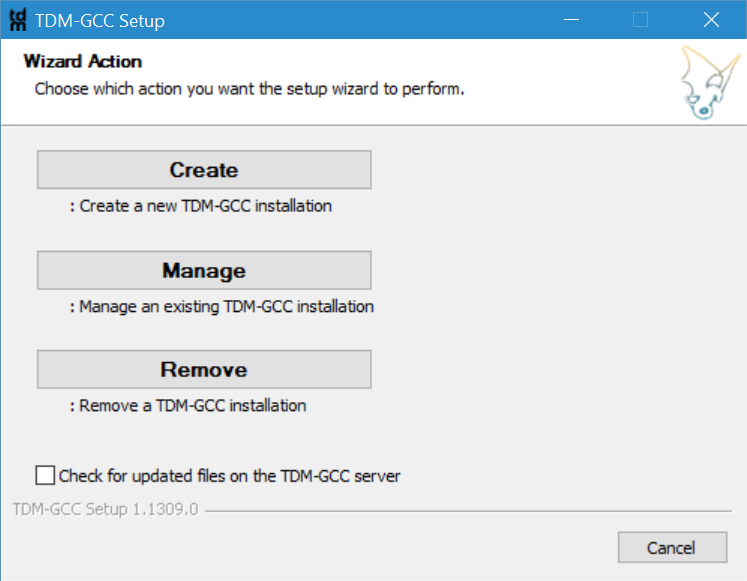Click the disabled maximize window icon

[x=640, y=20]
